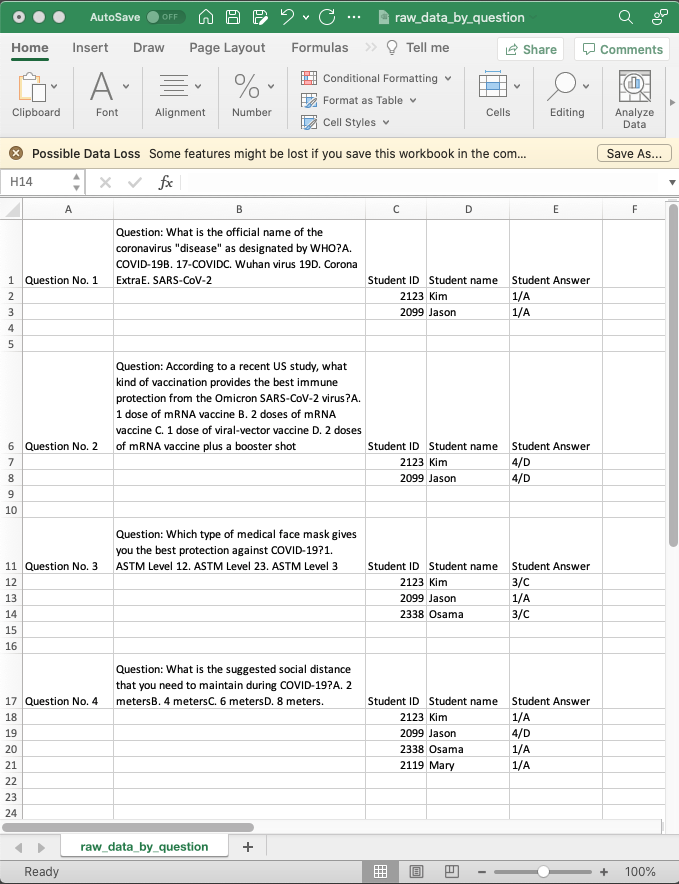Image resolution: width=679 pixels, height=884 pixels.
Task: Open the Insert ribbon tab
Action: [x=90, y=48]
